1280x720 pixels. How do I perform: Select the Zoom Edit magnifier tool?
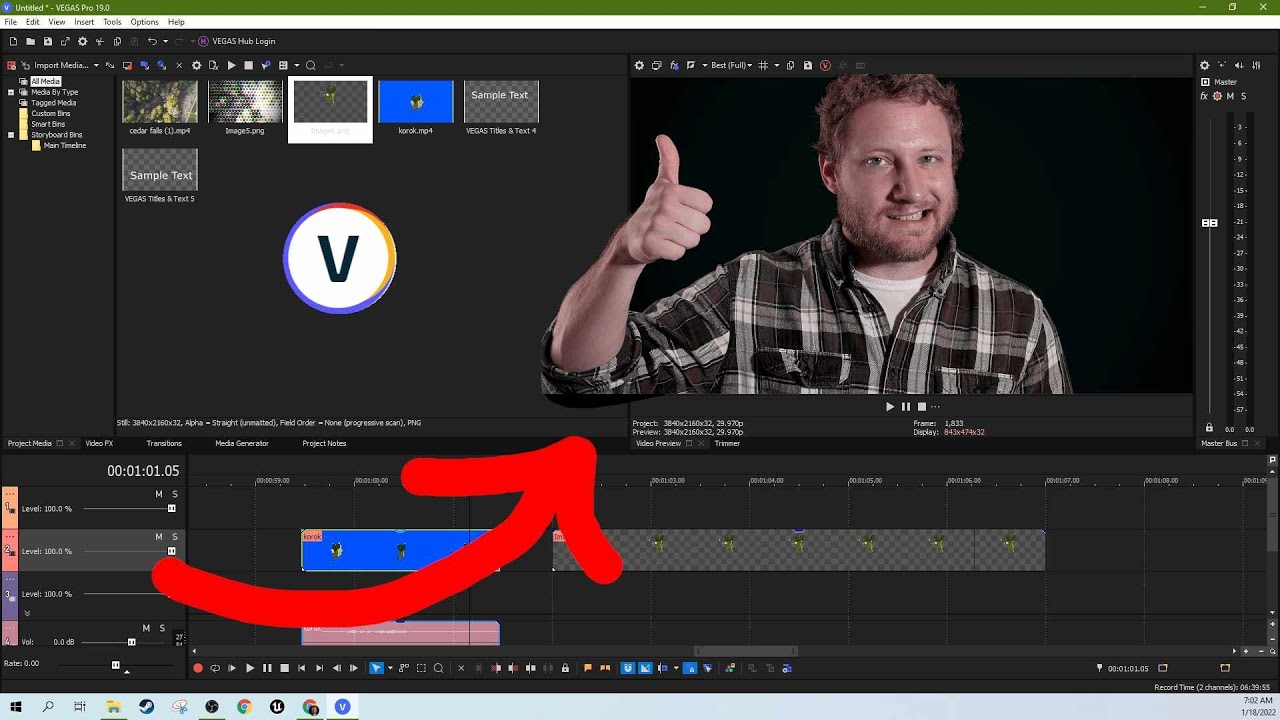click(438, 668)
